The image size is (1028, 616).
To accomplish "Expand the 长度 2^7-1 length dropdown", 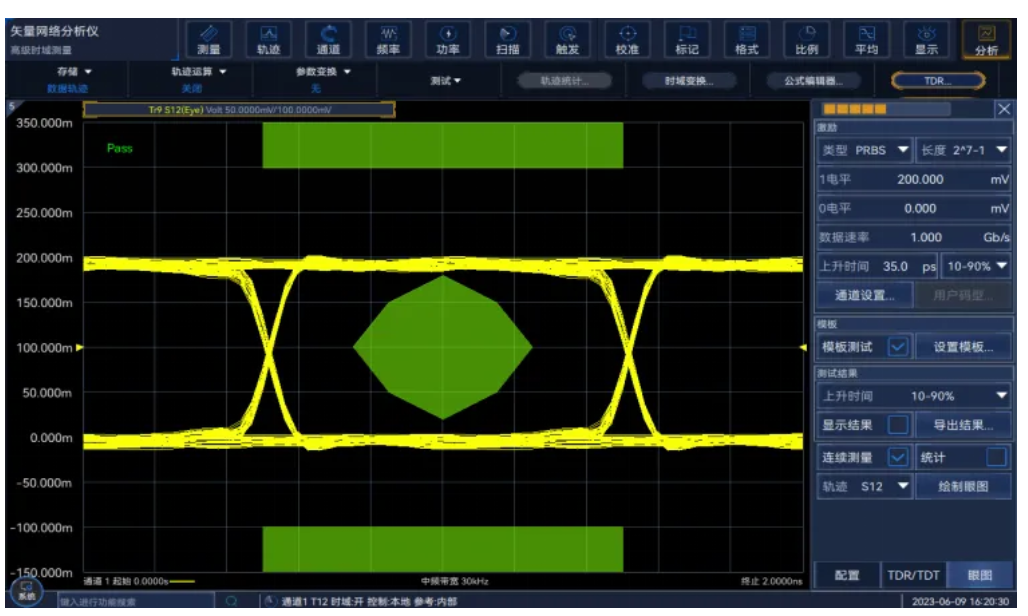I will pyautogui.click(x=963, y=150).
